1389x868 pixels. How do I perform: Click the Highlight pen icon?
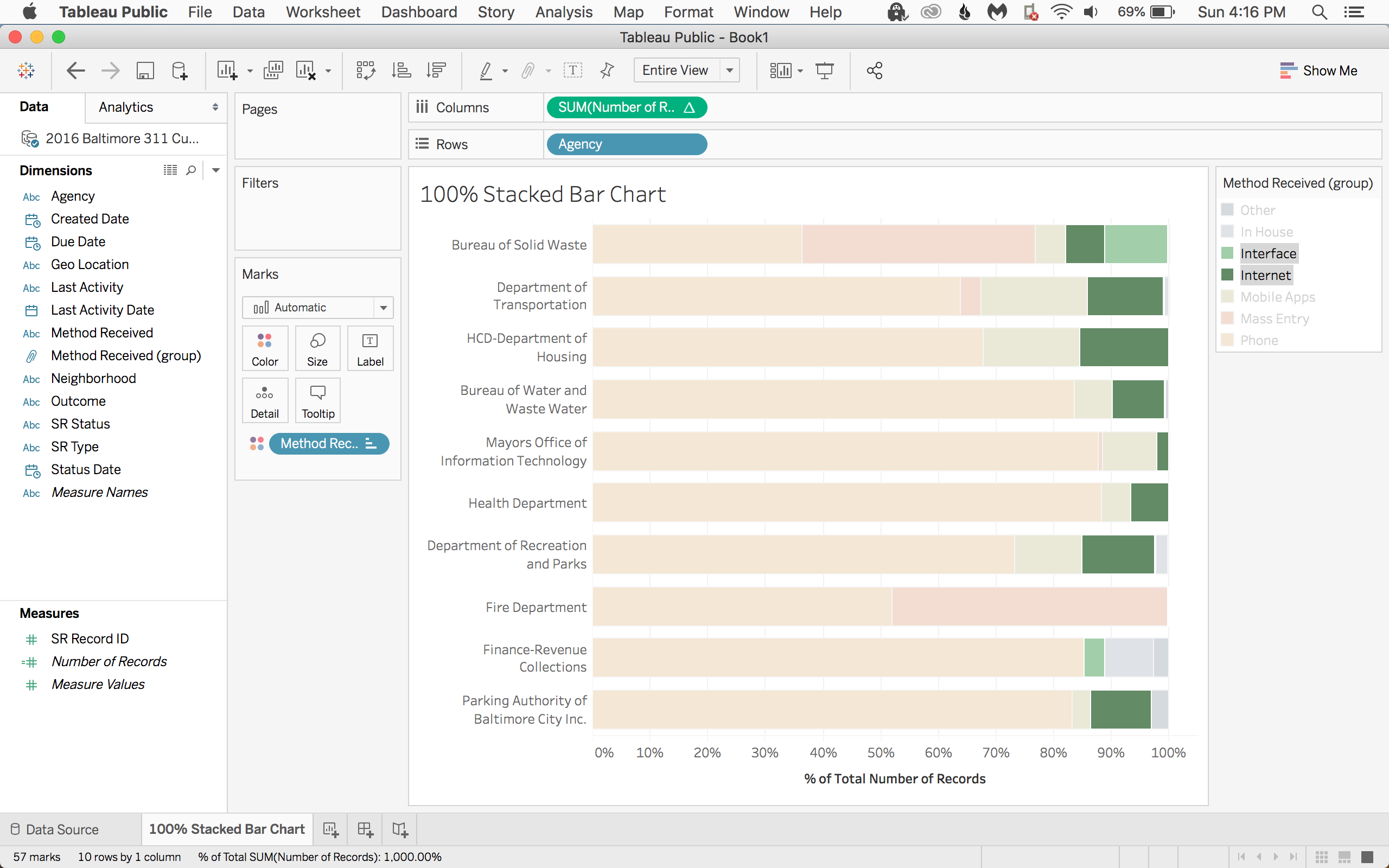pos(486,71)
